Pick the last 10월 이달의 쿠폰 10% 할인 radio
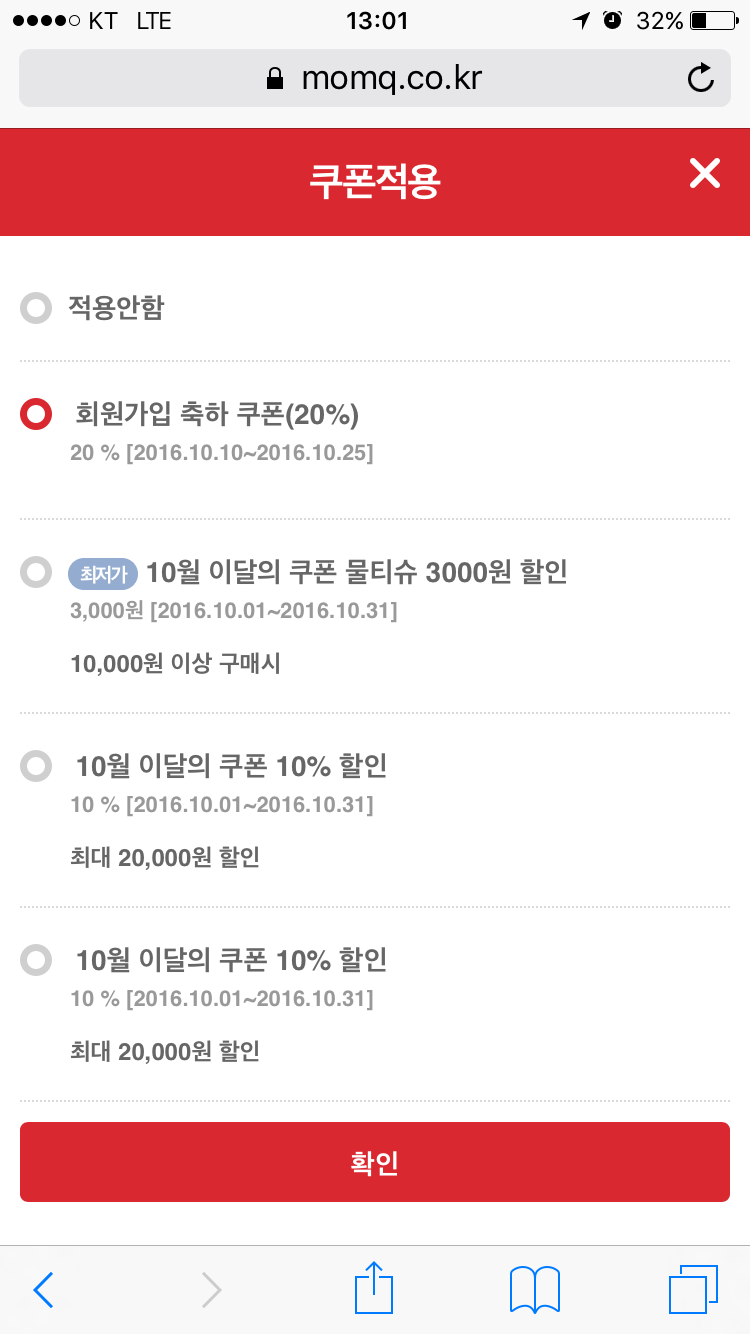This screenshot has height=1334, width=750. tap(36, 961)
